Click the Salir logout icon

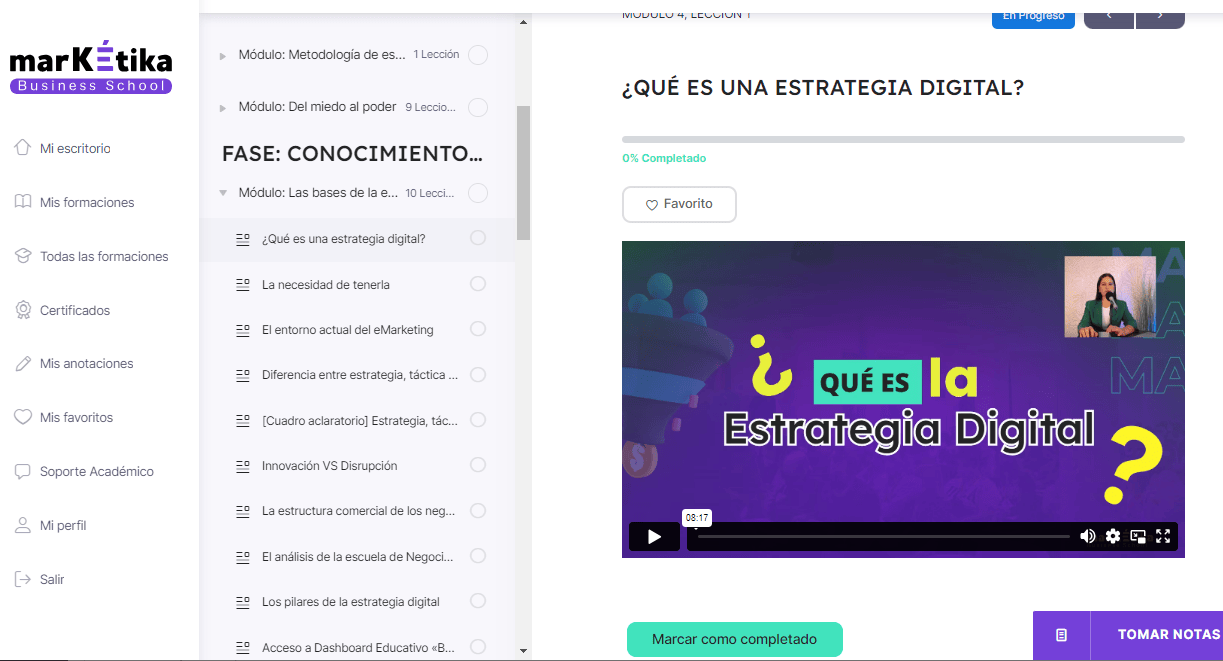point(23,579)
